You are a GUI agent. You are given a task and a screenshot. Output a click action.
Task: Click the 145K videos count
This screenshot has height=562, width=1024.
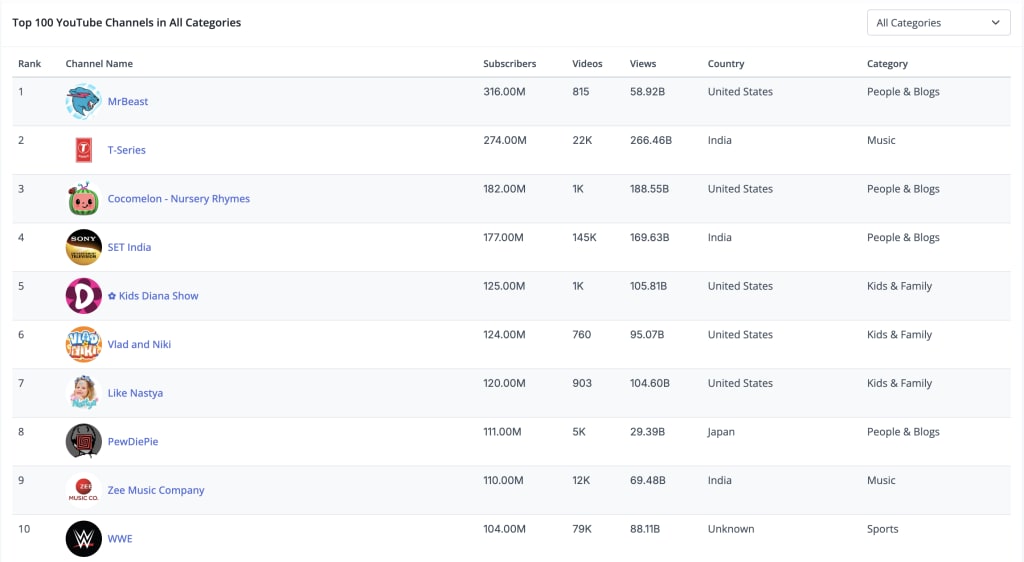pos(584,238)
